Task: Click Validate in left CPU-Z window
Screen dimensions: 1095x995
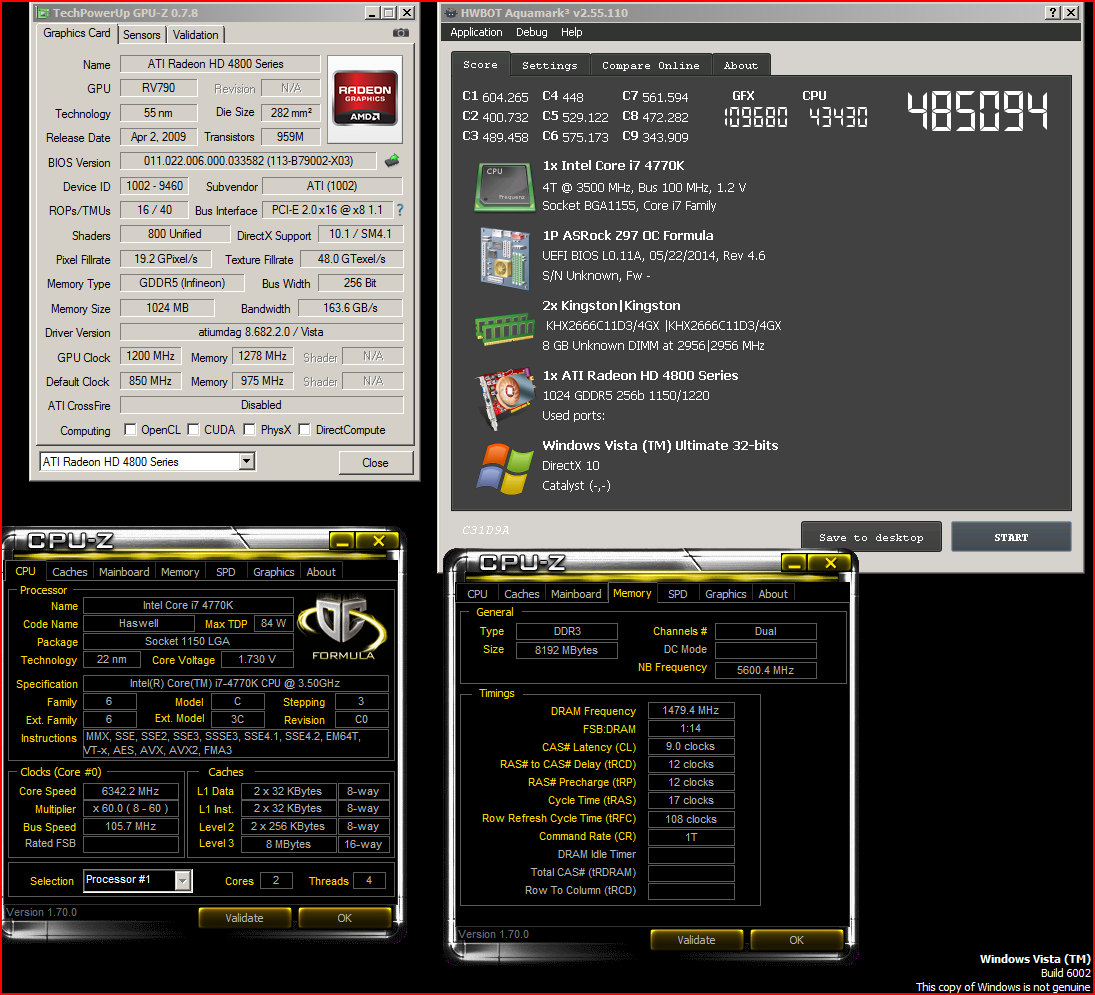Action: coord(244,917)
